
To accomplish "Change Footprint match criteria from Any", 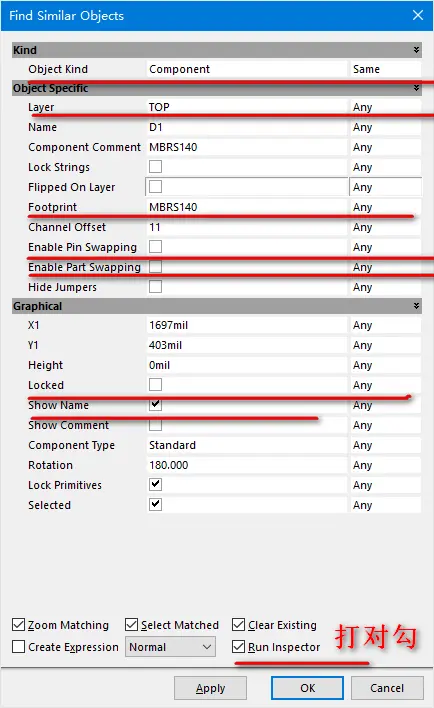I will 385,207.
